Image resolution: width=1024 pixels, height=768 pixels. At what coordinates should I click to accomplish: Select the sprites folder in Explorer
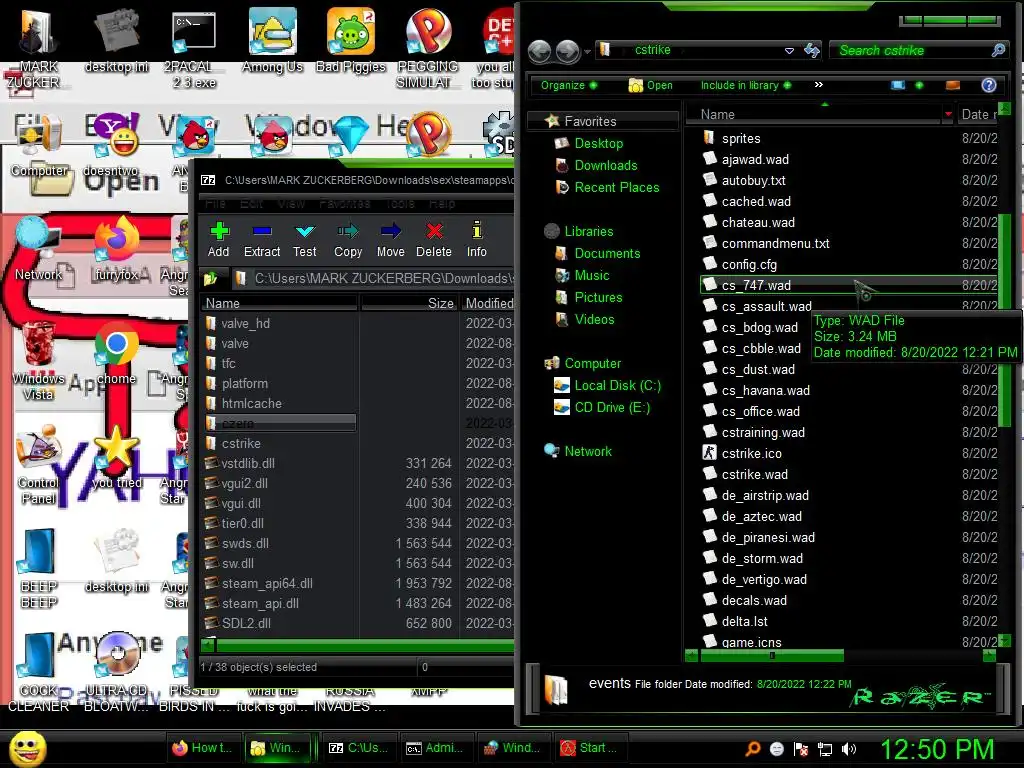(x=741, y=138)
